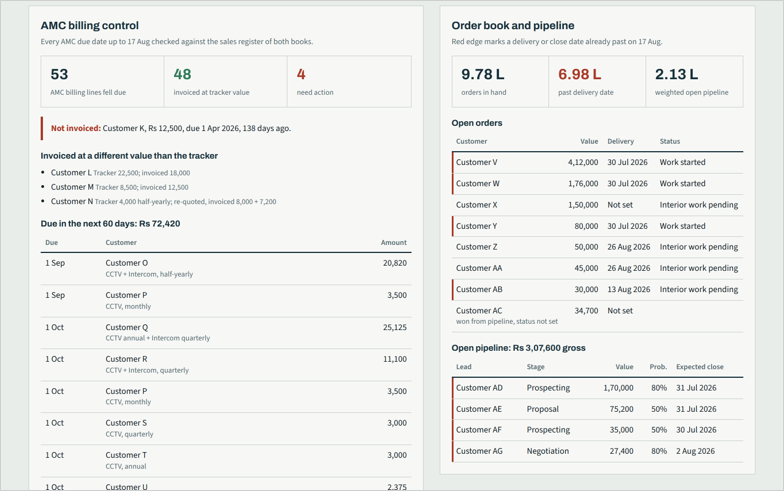Click the Open pipeline Rs 3,07,600 gross heading
Image resolution: width=784 pixels, height=491 pixels.
pos(518,348)
